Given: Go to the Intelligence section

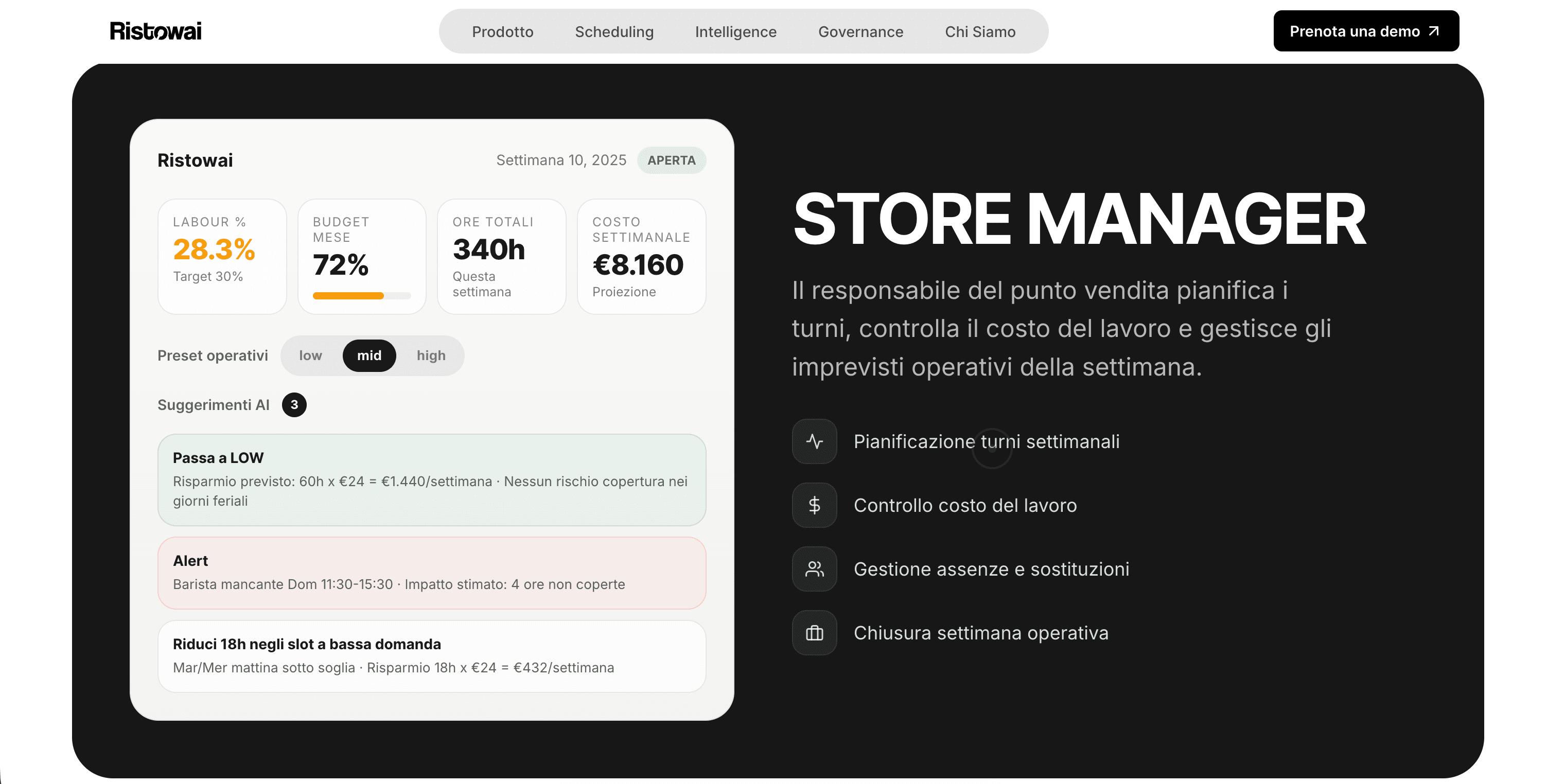Looking at the screenshot, I should coord(735,32).
